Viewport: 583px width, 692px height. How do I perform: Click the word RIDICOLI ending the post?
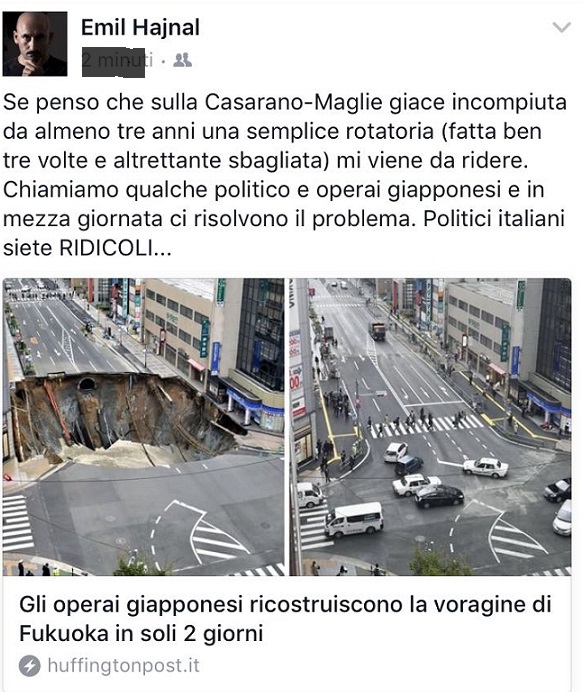coord(106,248)
